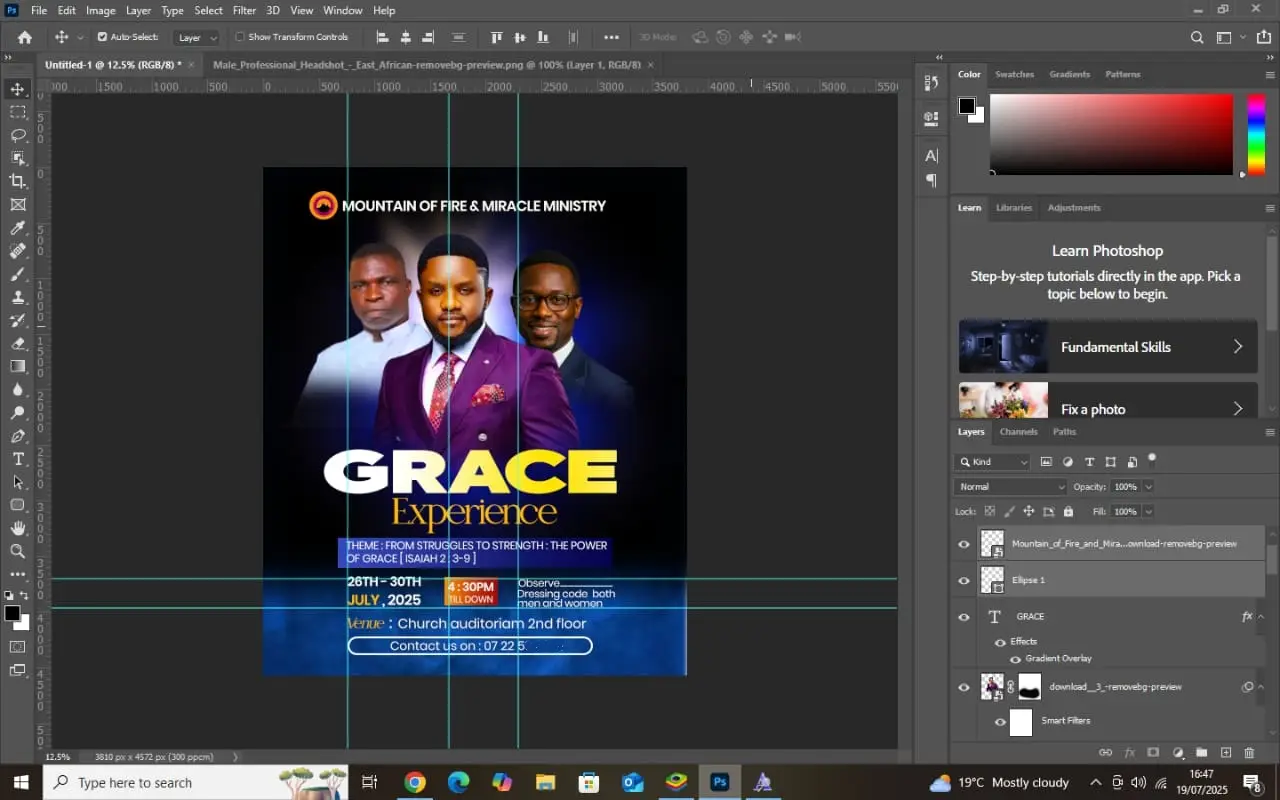This screenshot has width=1280, height=800.
Task: Select the Dodge tool
Action: 18,413
